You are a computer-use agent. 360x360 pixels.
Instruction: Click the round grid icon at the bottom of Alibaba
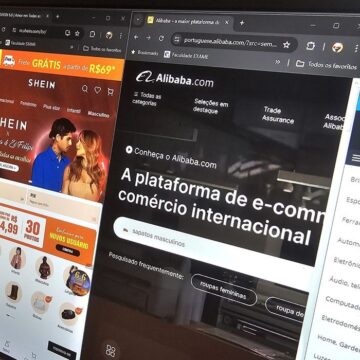(110, 350)
